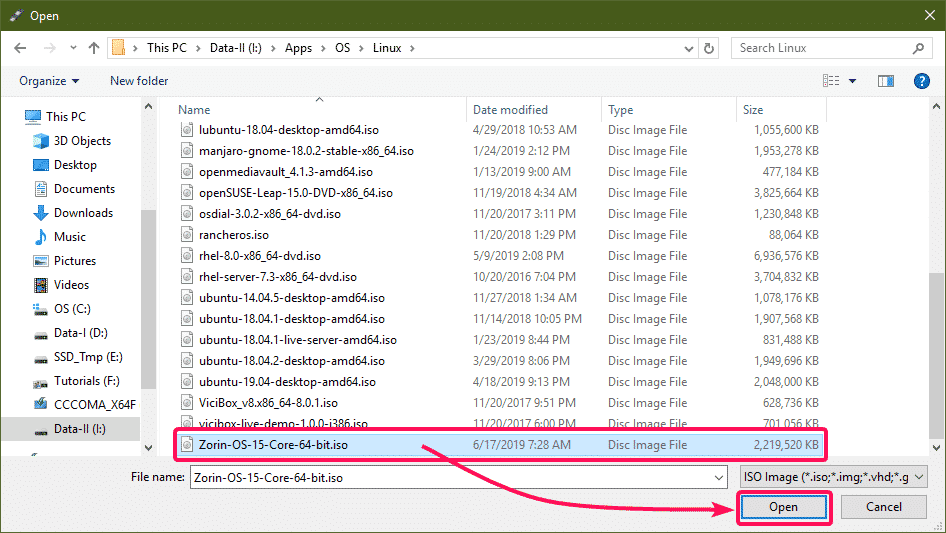
Task: Click the search magnifier icon
Action: pos(918,48)
